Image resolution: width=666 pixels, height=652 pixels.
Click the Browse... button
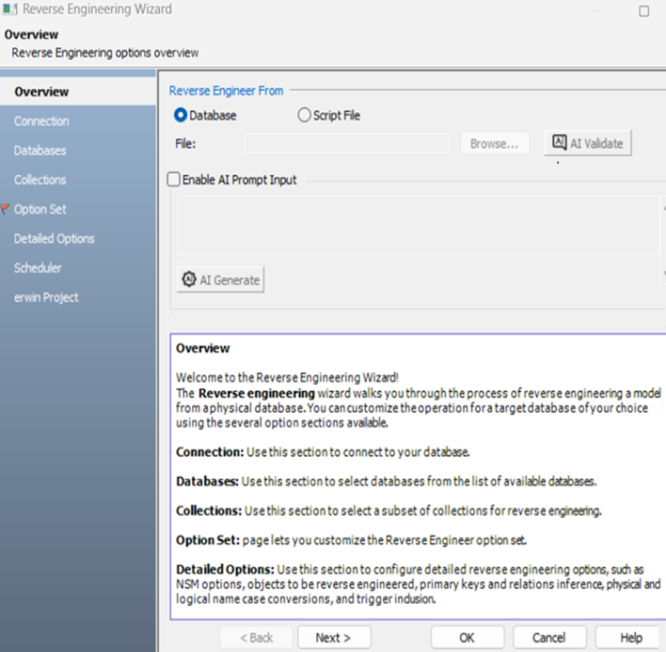tap(494, 144)
